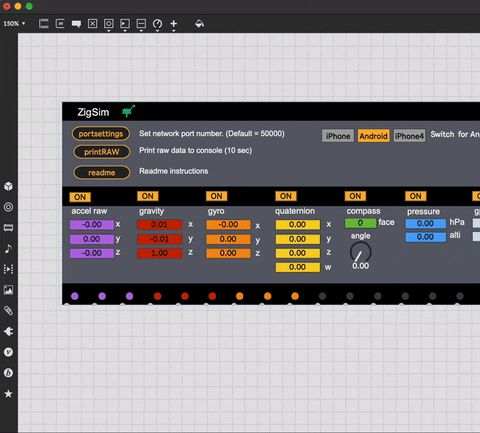Click the pressure alti number box

coord(426,237)
